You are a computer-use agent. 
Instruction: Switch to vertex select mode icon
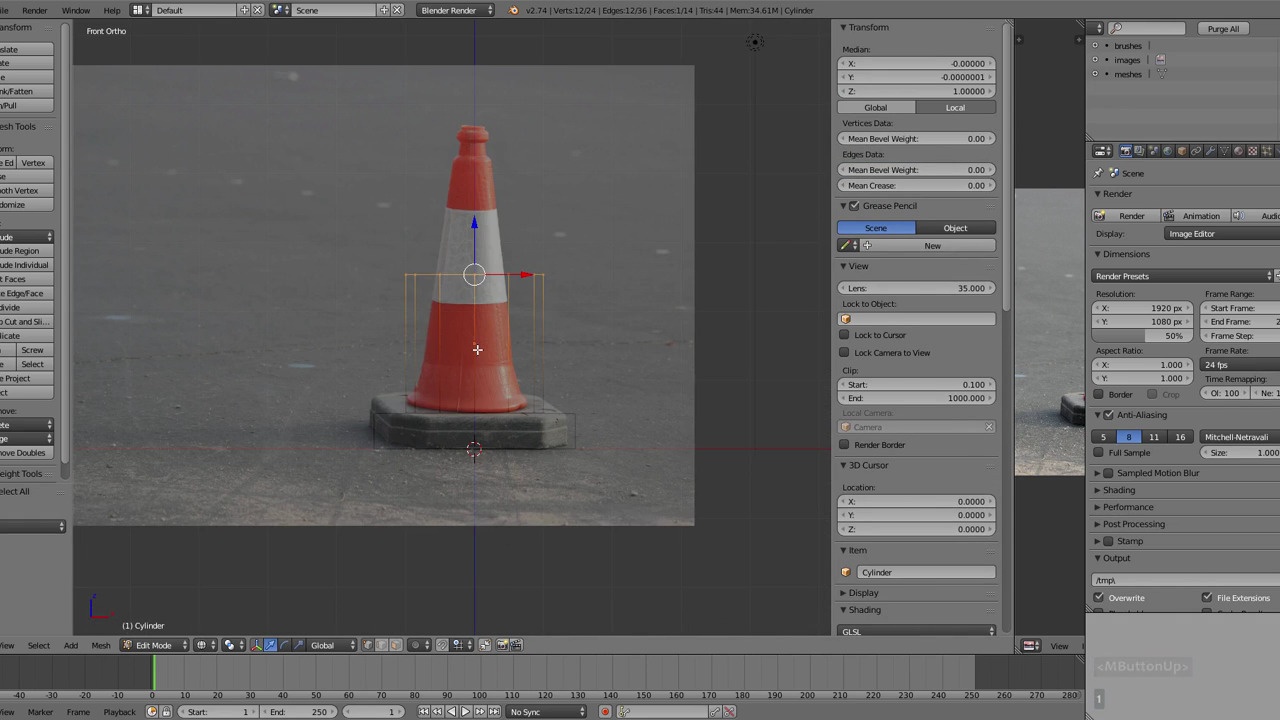367,645
